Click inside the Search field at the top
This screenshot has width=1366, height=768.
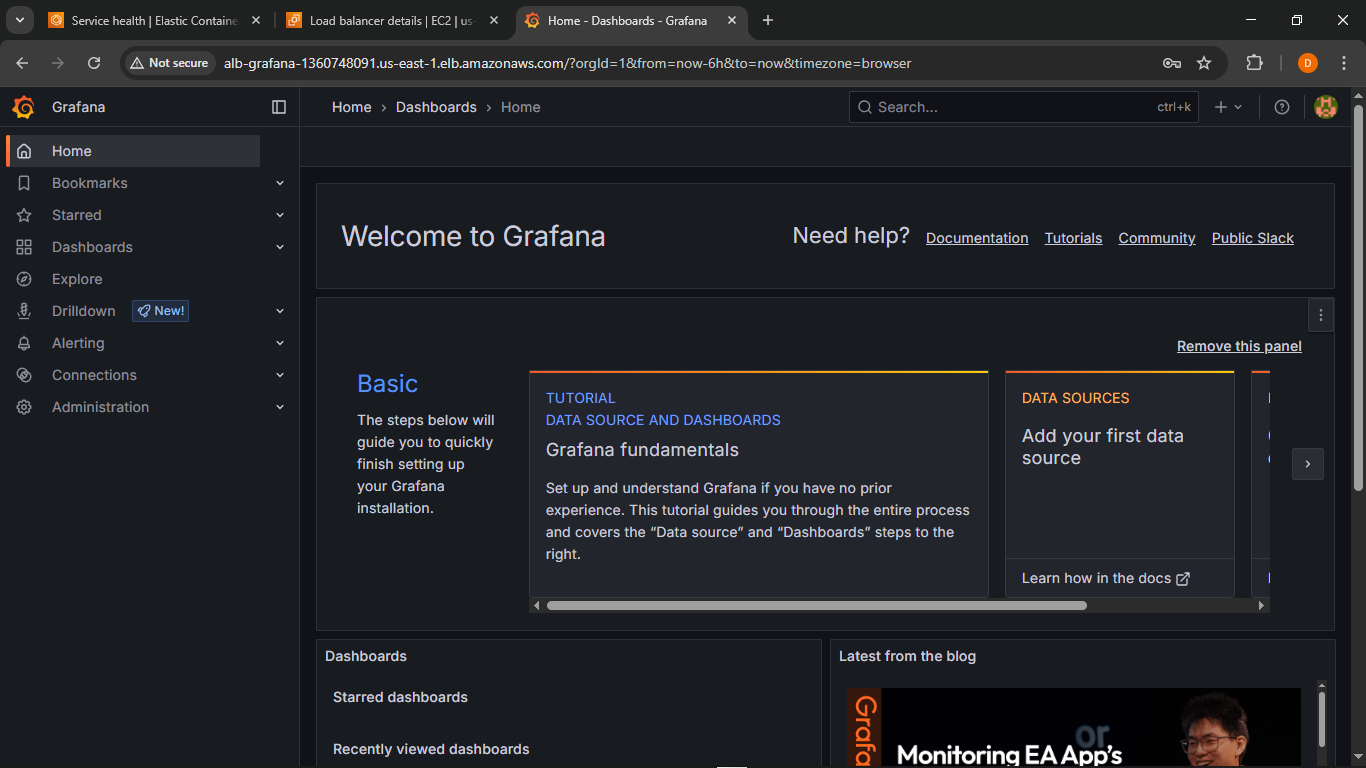(1000, 107)
